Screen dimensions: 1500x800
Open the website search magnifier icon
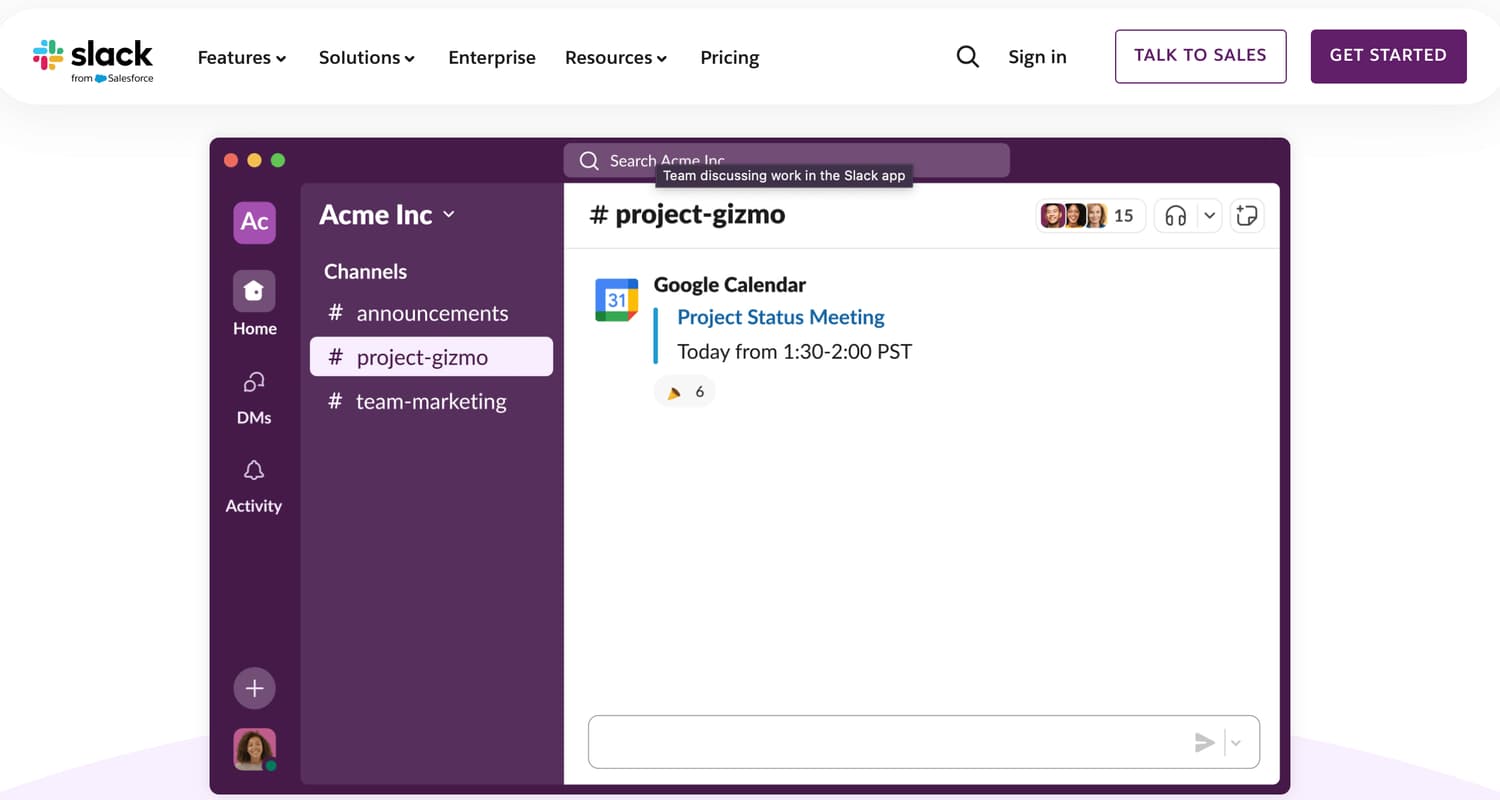[967, 57]
